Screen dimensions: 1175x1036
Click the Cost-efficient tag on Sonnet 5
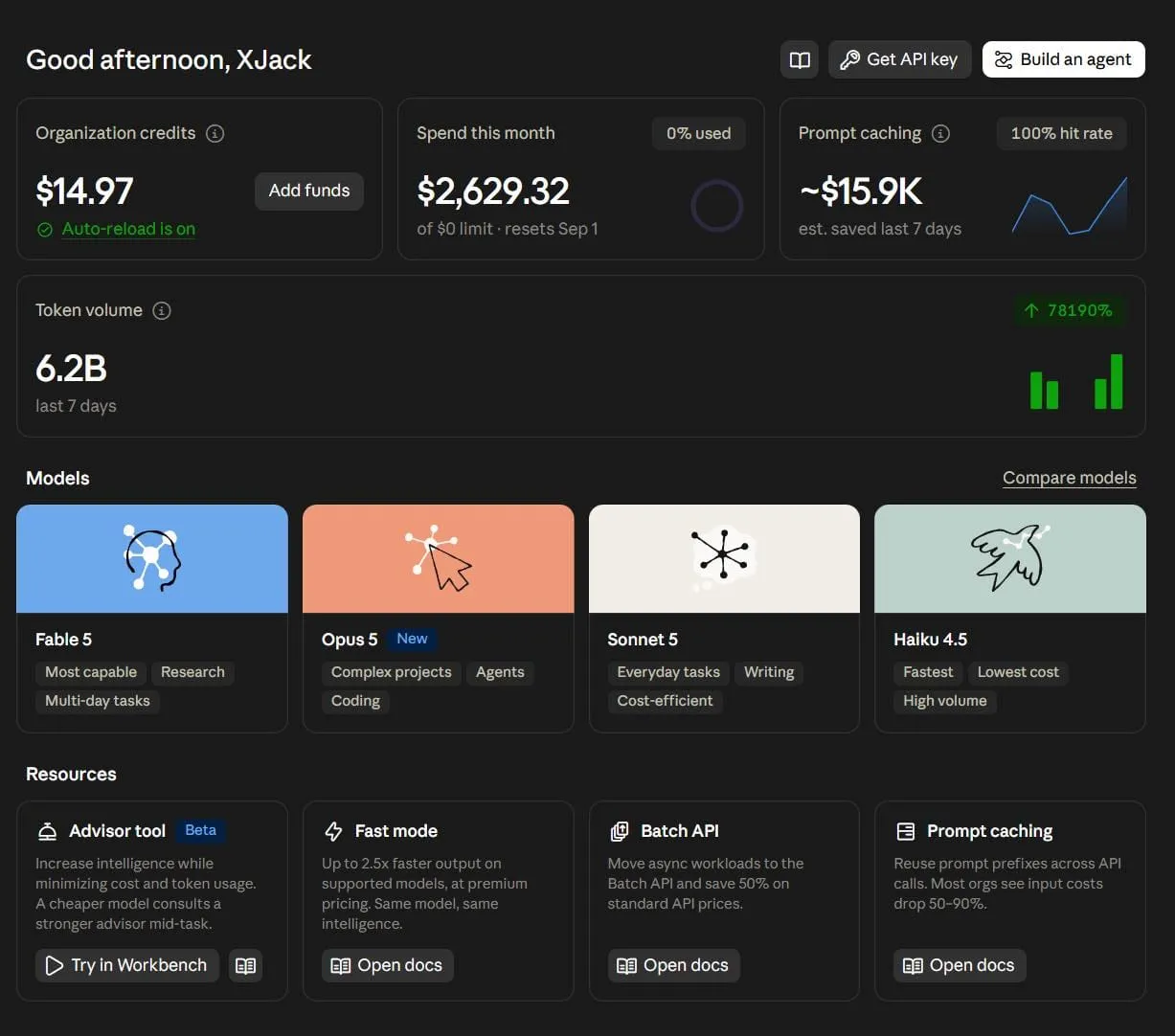tap(666, 701)
